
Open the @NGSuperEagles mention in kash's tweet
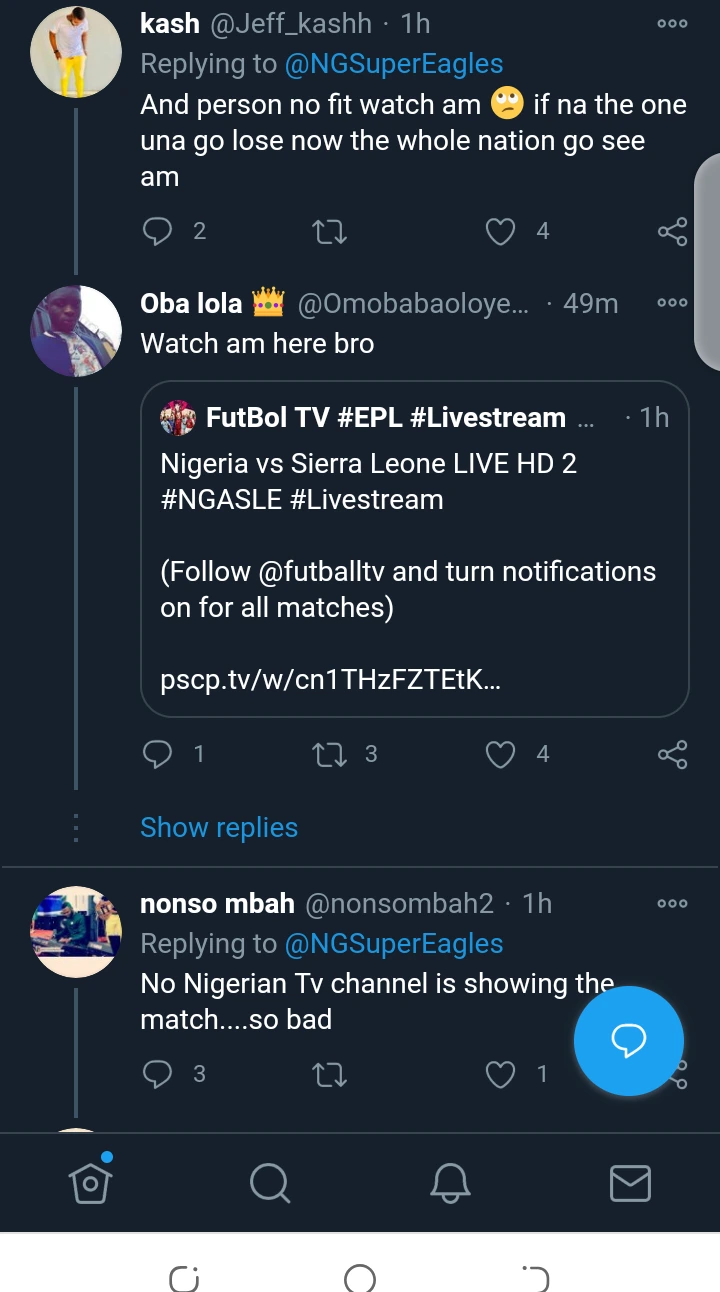click(x=394, y=64)
